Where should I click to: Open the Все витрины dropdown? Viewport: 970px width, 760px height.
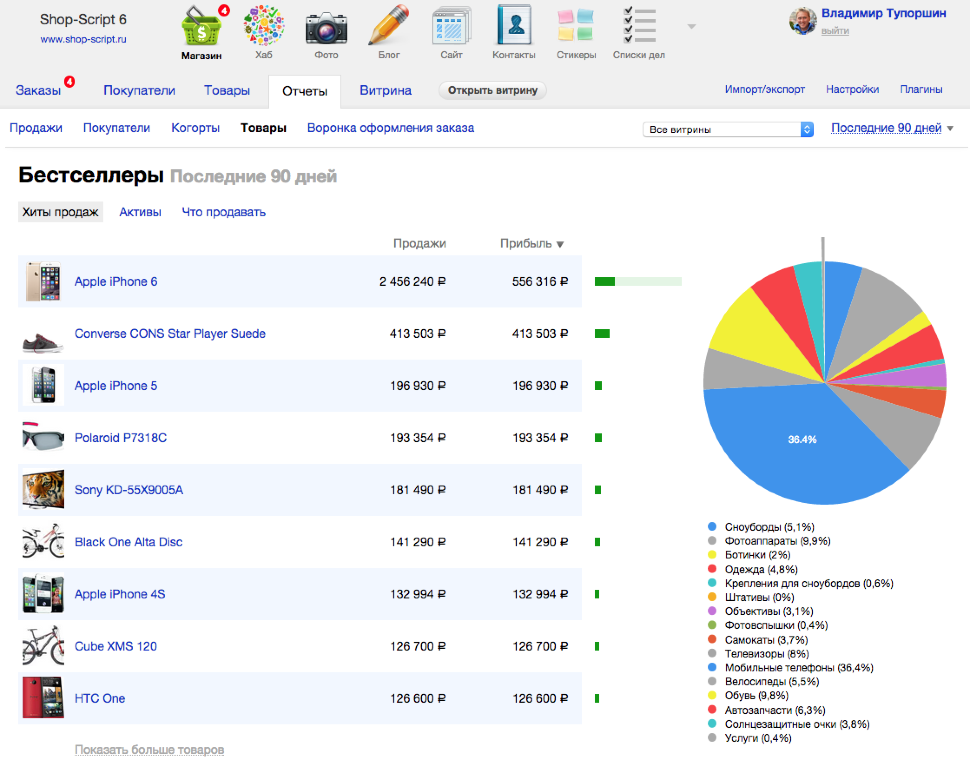728,129
